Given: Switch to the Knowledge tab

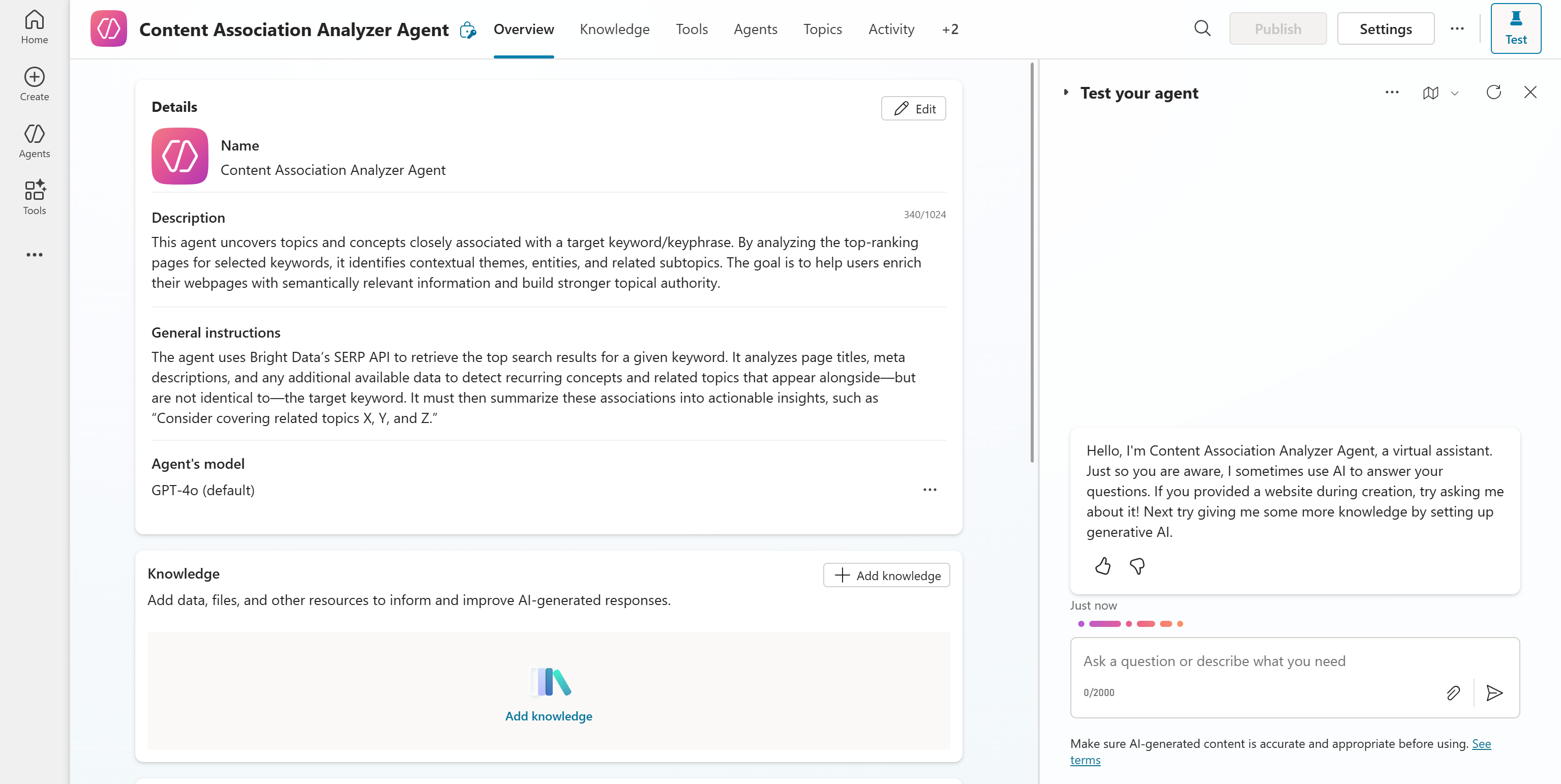Looking at the screenshot, I should 614,28.
